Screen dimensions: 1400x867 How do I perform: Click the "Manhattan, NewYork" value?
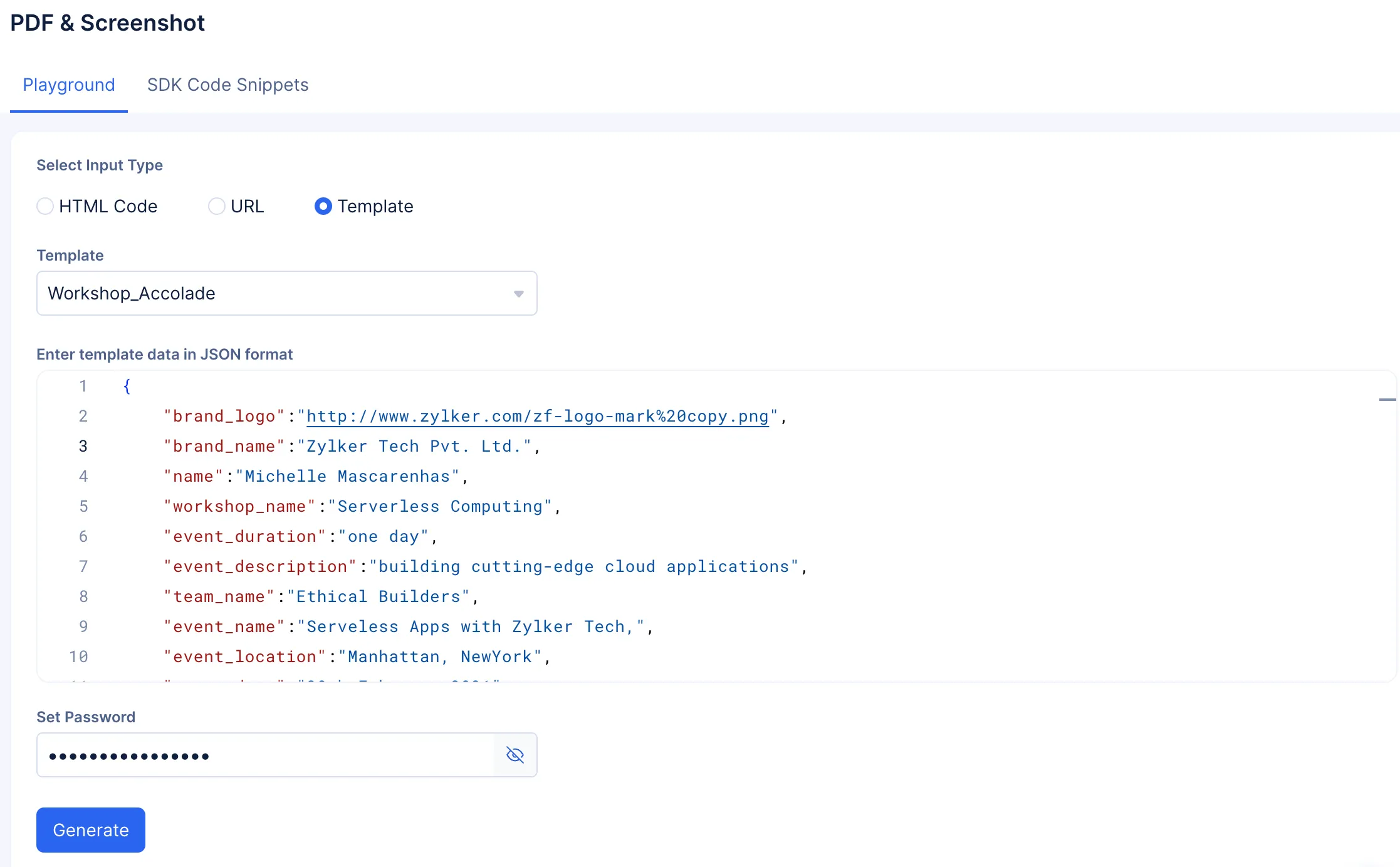[440, 657]
